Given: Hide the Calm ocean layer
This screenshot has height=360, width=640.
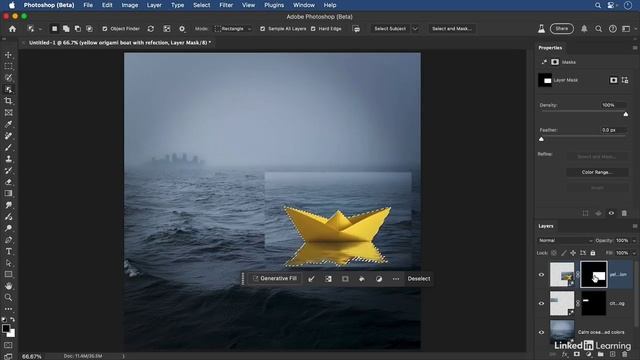Looking at the screenshot, I should tap(542, 332).
